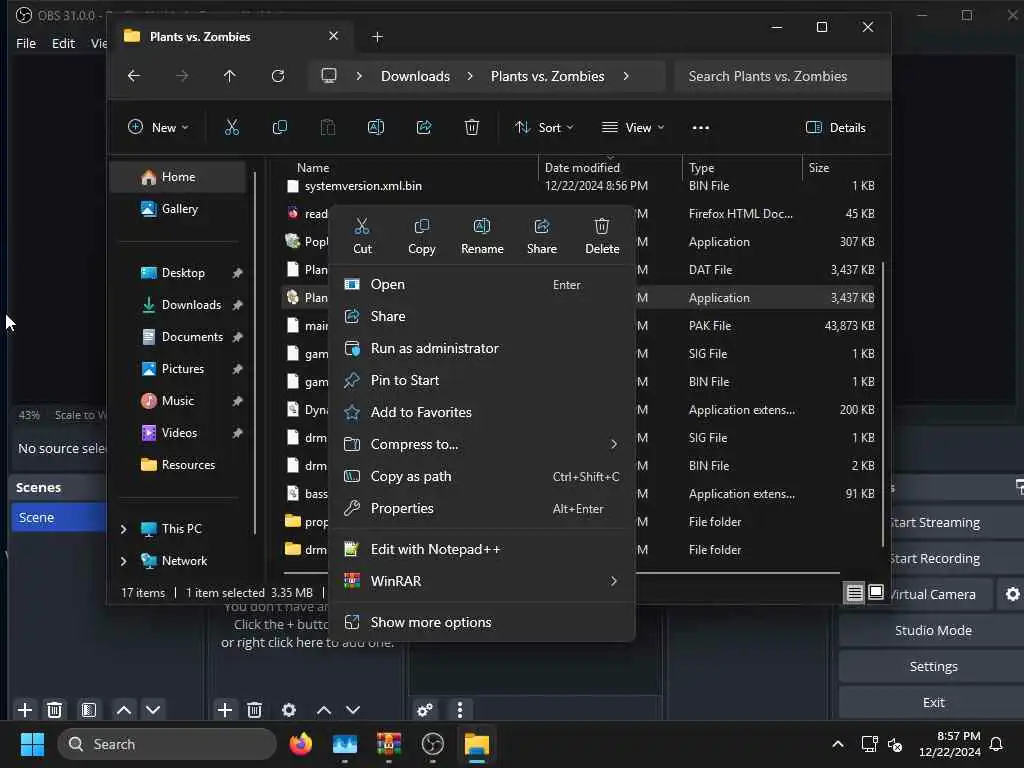The height and width of the screenshot is (768, 1024).
Task: Open the New dropdown in Explorer
Action: pos(159,127)
